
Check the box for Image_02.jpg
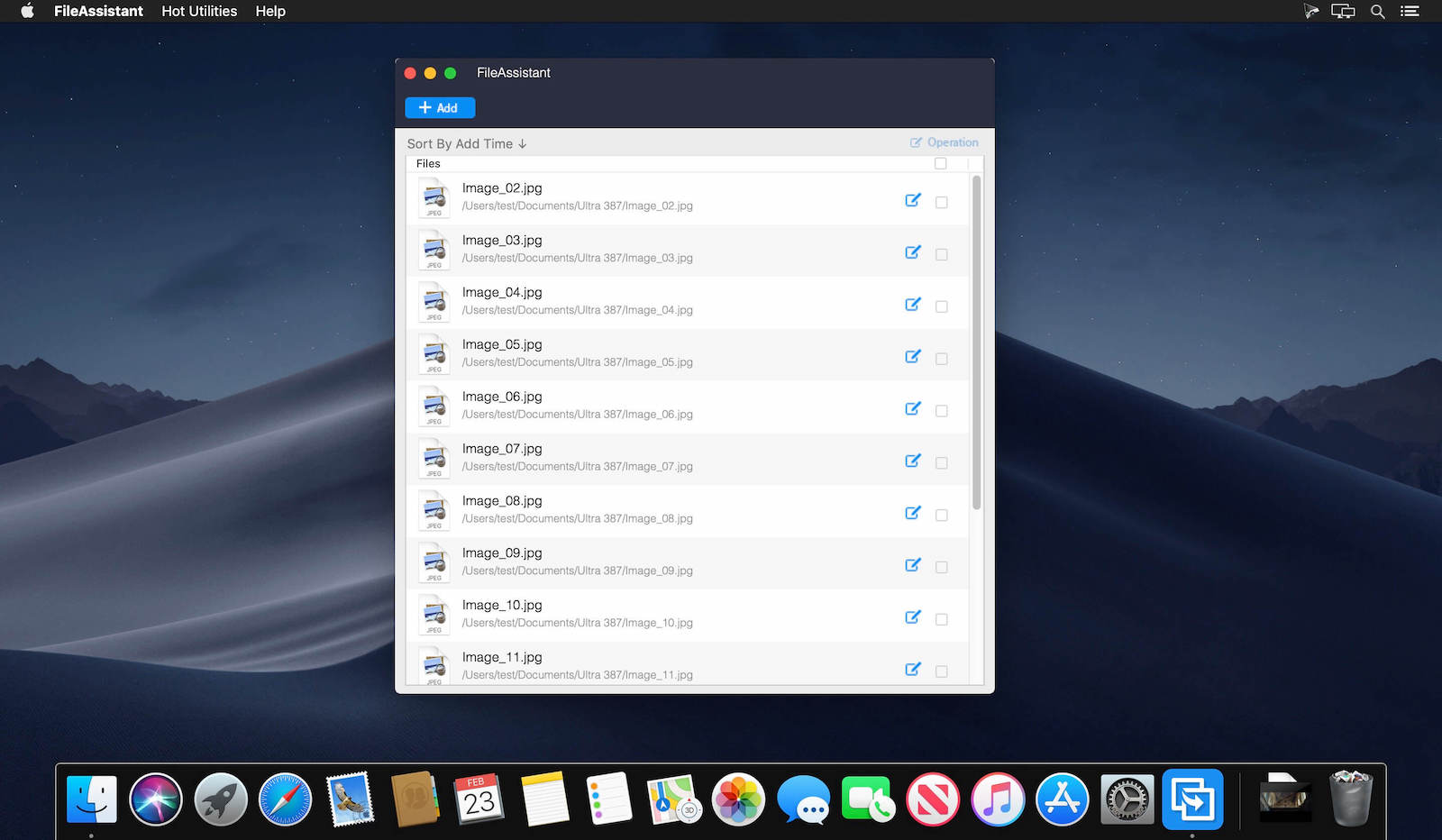pyautogui.click(x=942, y=203)
